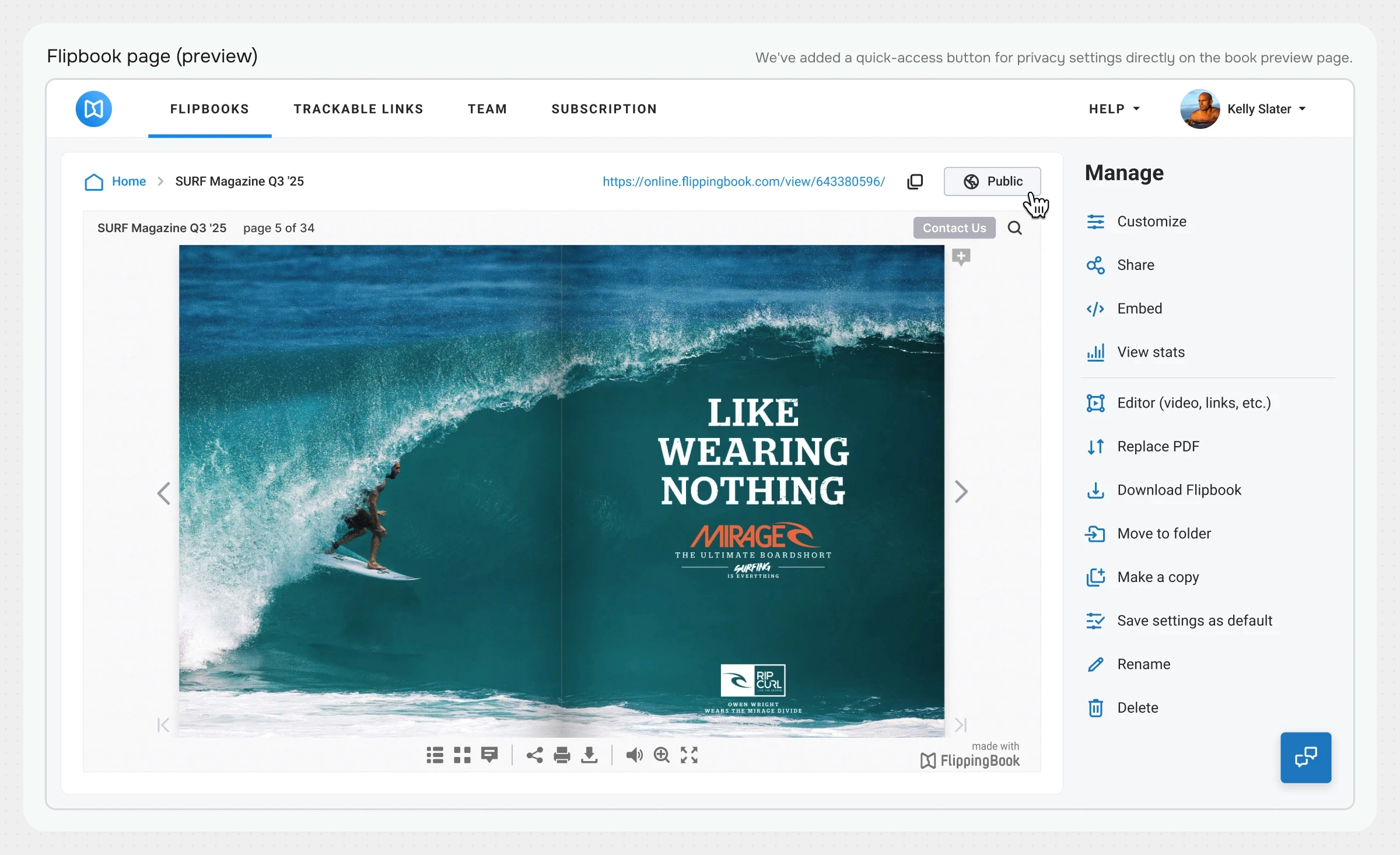Open the TEAM tab
The image size is (1400, 855).
point(487,109)
